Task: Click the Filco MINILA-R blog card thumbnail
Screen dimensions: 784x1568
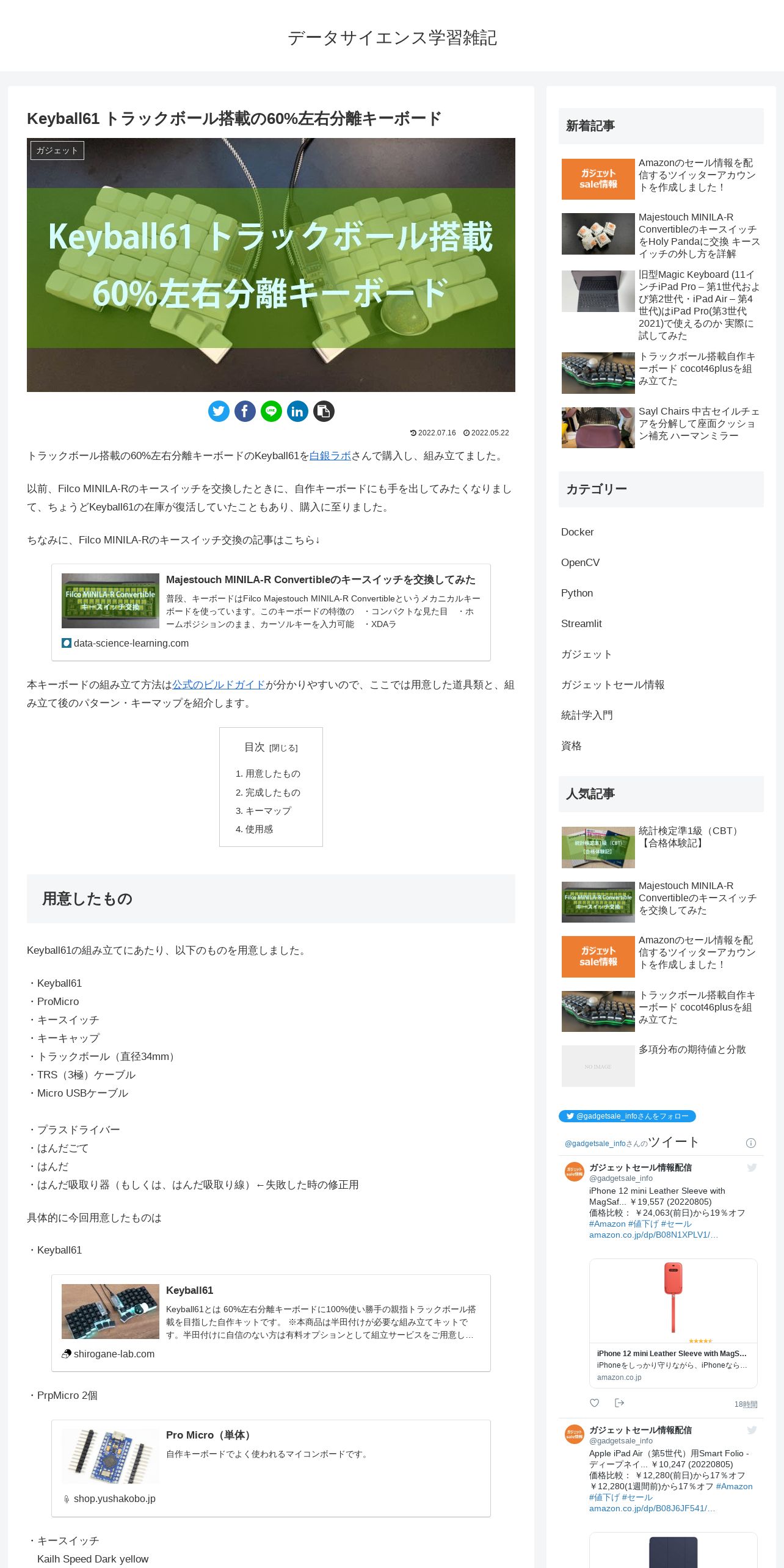Action: [x=111, y=601]
